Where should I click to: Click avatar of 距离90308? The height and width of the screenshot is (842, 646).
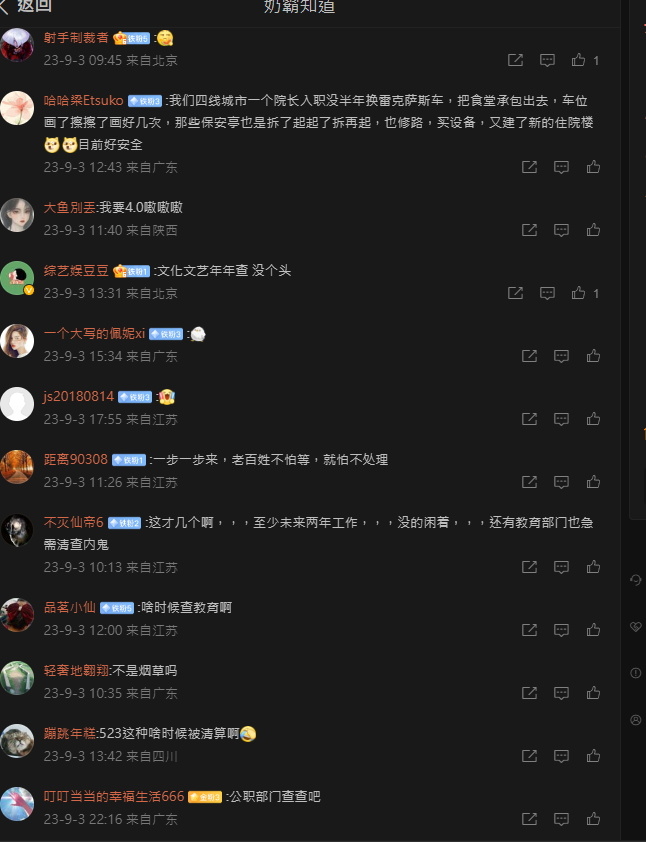tap(17, 467)
